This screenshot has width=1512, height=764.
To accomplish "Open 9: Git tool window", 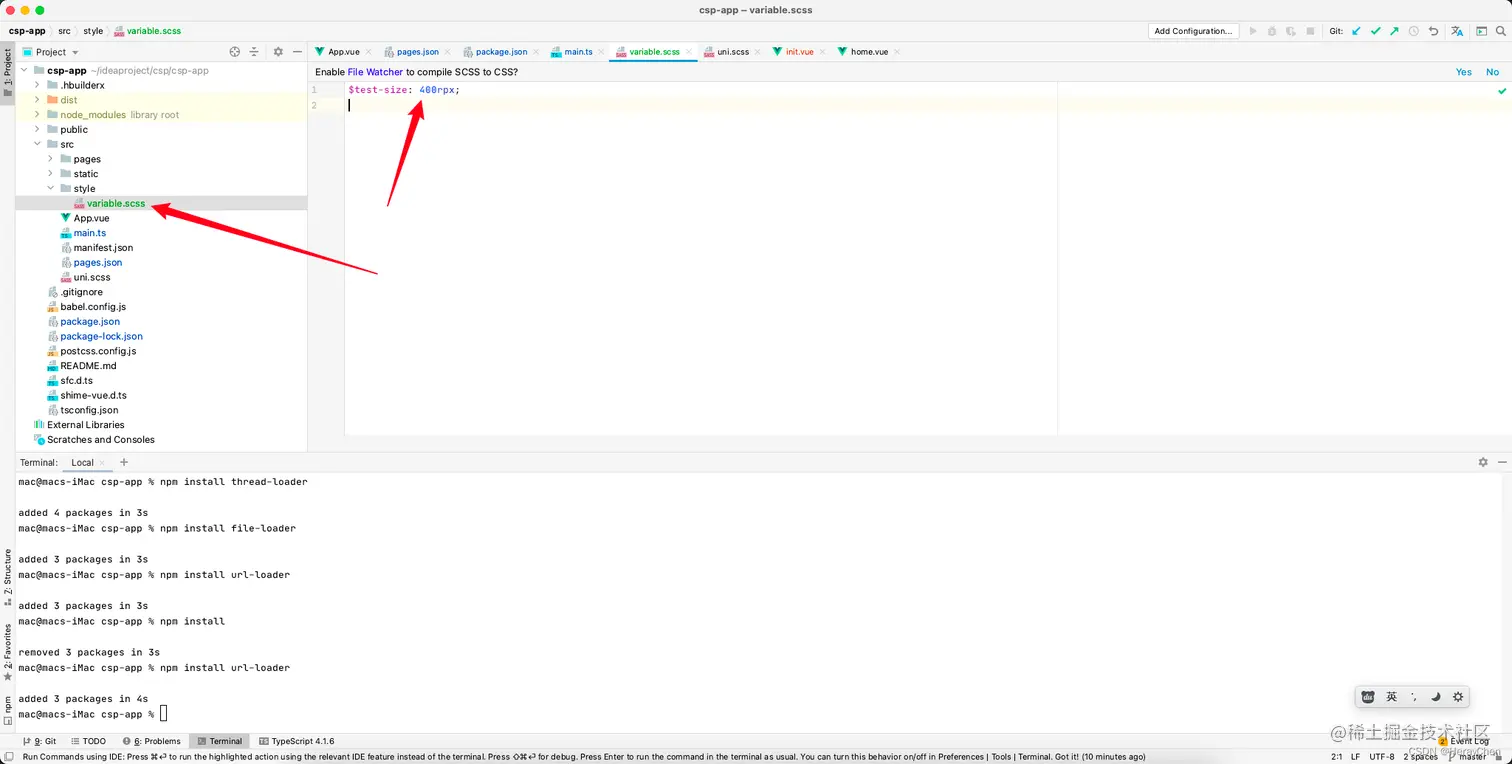I will point(39,741).
